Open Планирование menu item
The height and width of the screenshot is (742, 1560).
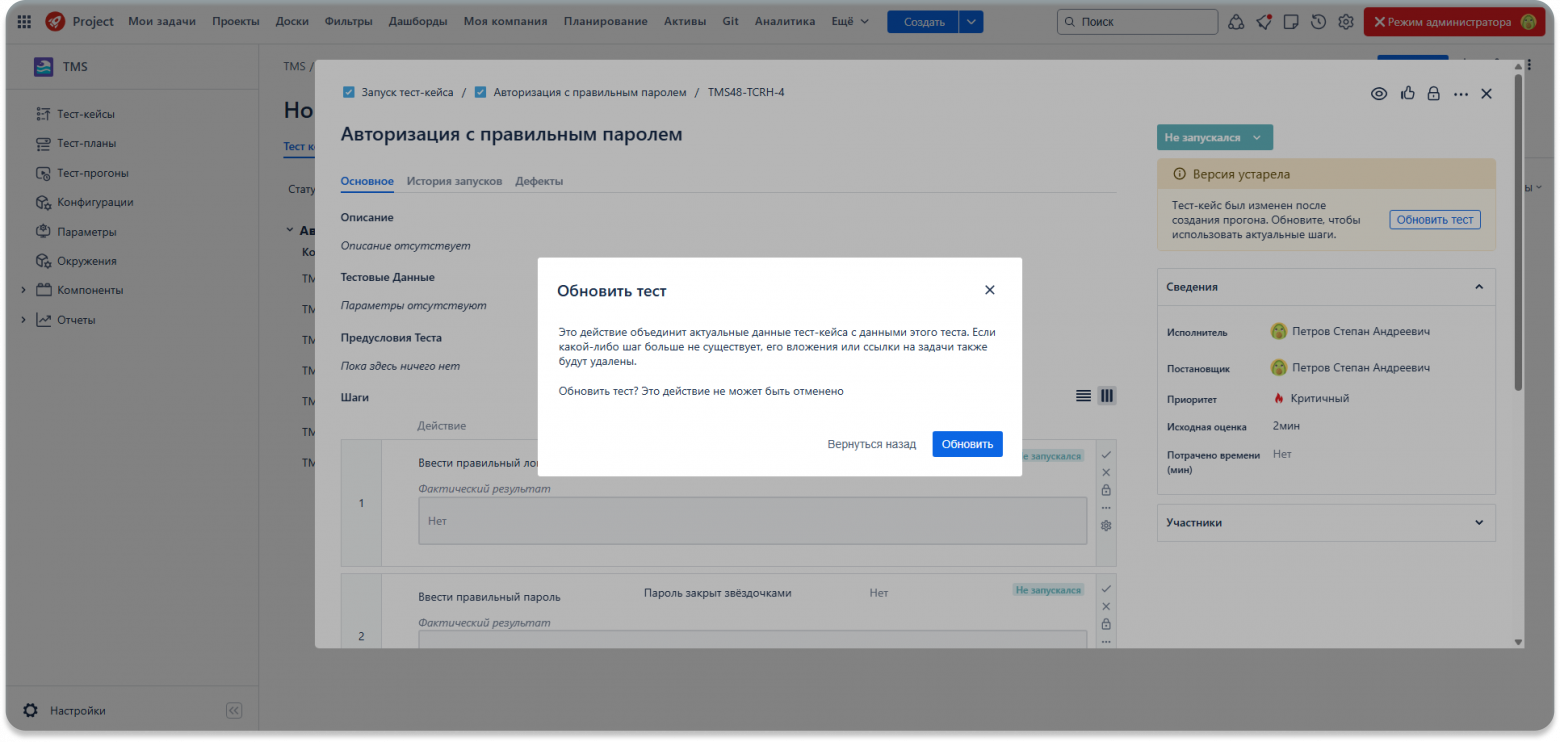pos(605,21)
